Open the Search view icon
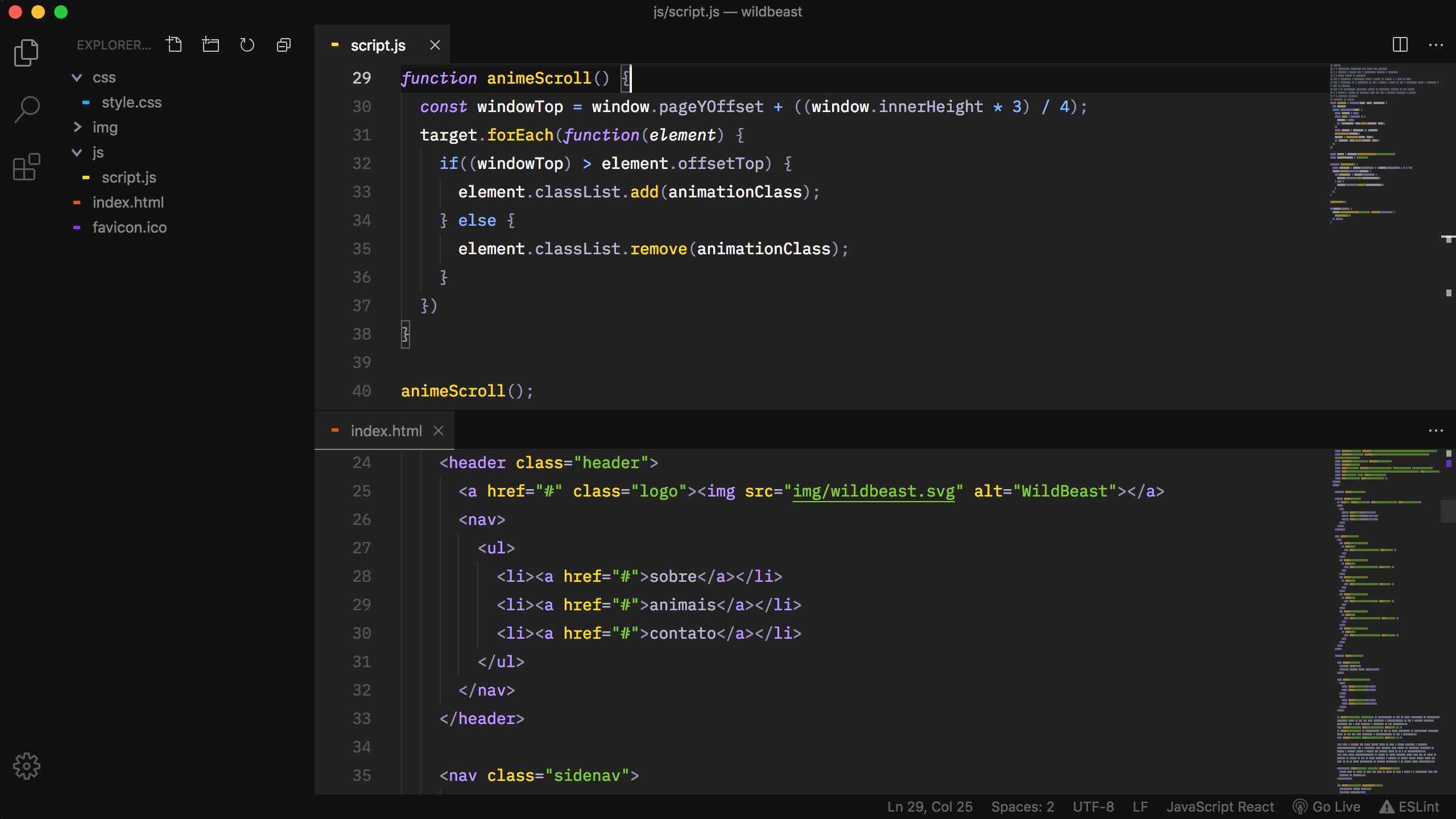 pyautogui.click(x=26, y=109)
